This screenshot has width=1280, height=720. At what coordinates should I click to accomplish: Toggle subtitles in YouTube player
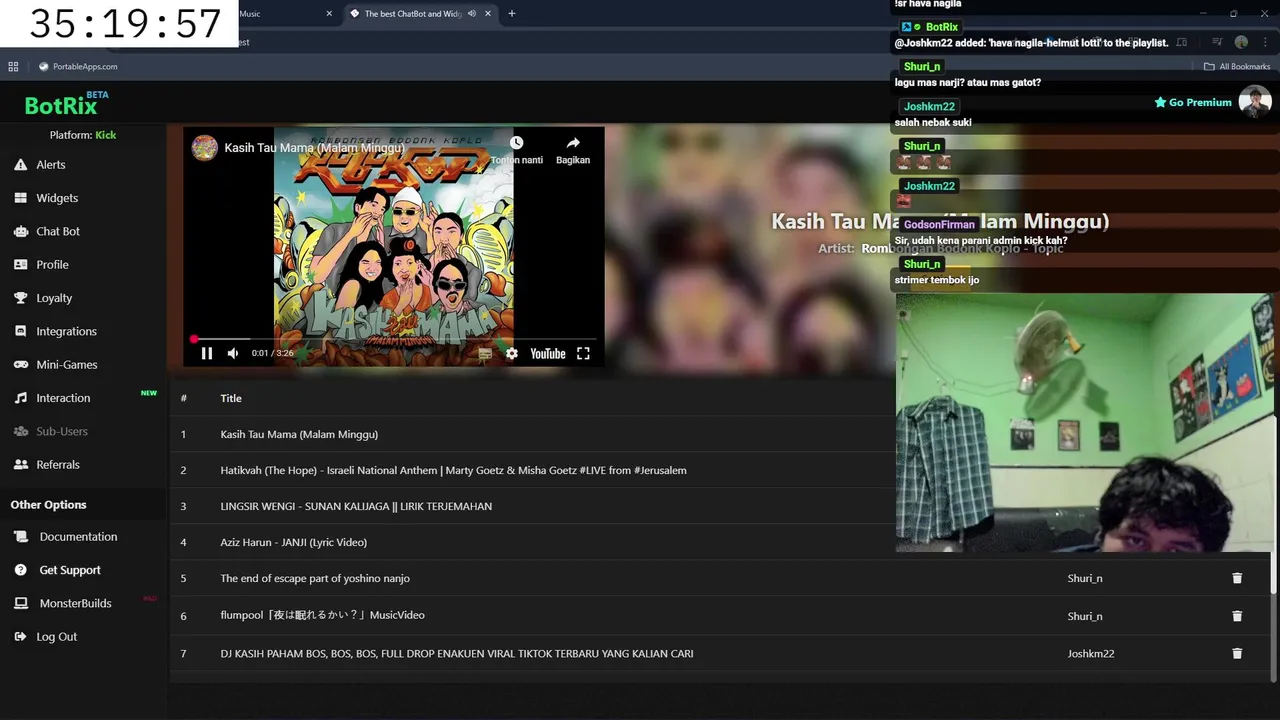tap(485, 353)
